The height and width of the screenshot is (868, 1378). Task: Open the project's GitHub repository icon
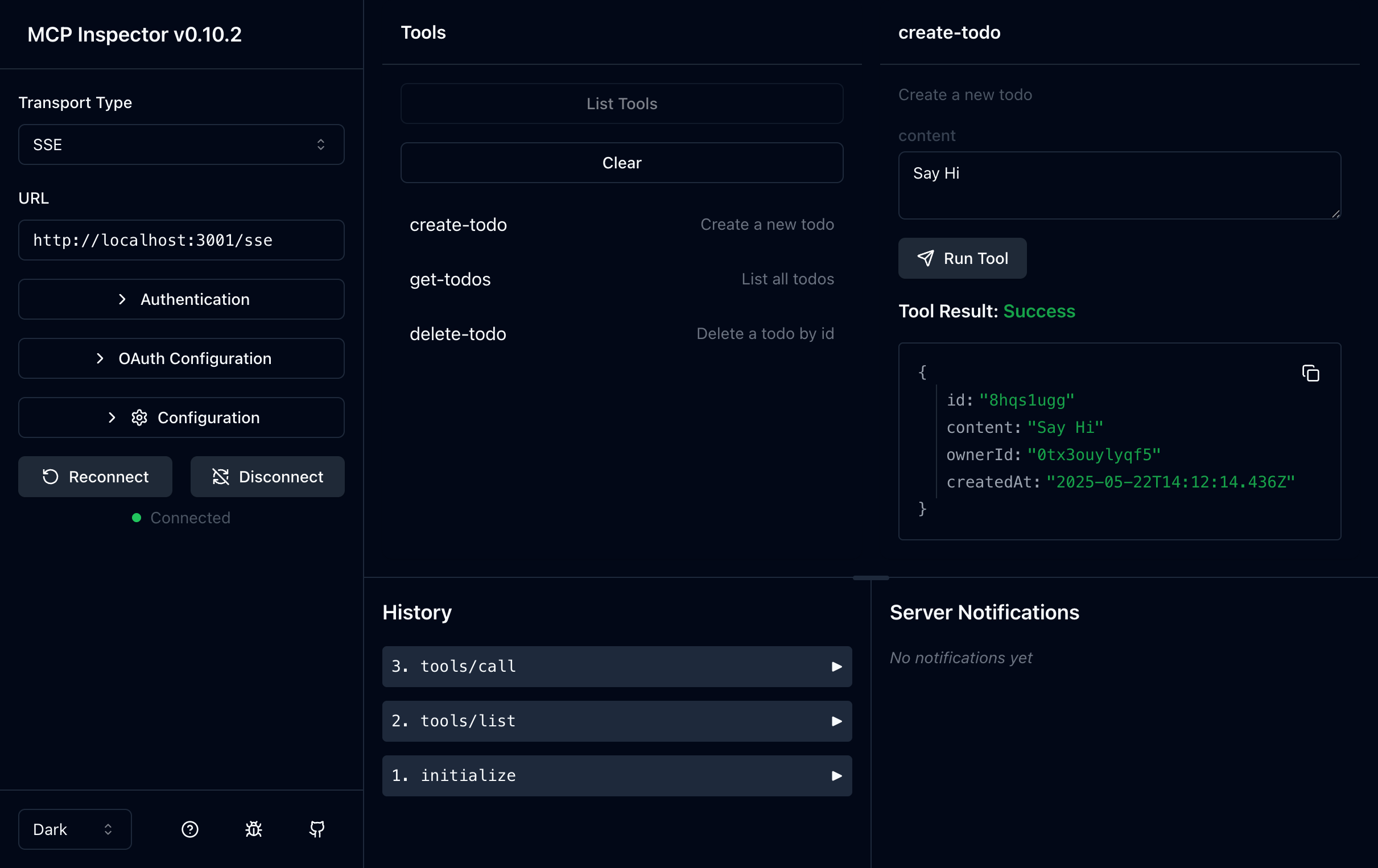coord(316,829)
